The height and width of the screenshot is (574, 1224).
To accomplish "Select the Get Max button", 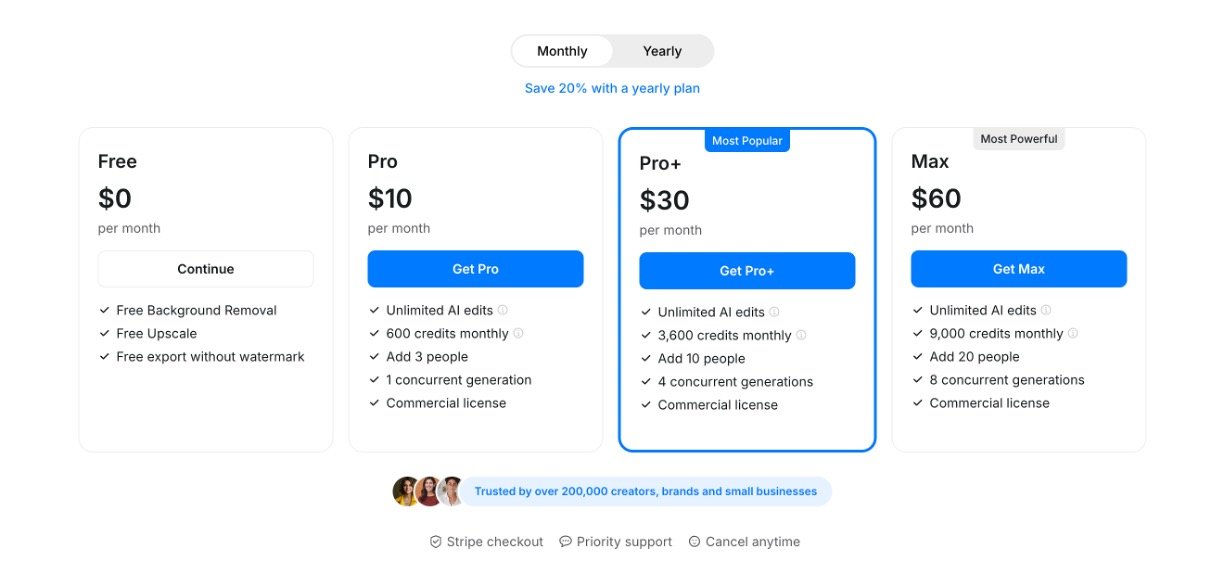I will 1018,269.
